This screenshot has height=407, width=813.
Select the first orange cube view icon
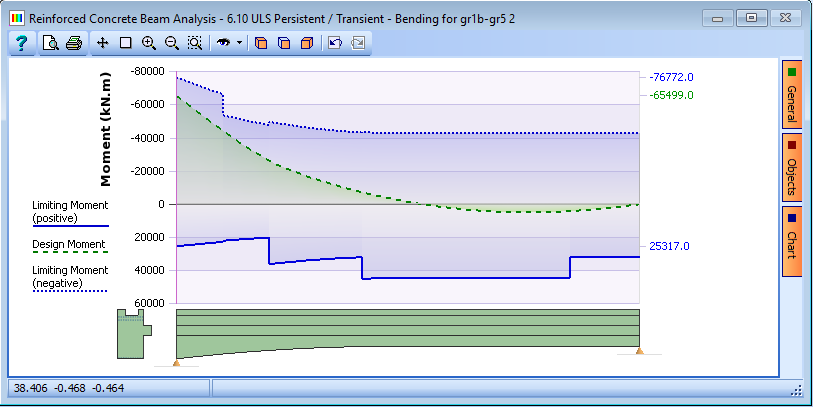pyautogui.click(x=261, y=43)
